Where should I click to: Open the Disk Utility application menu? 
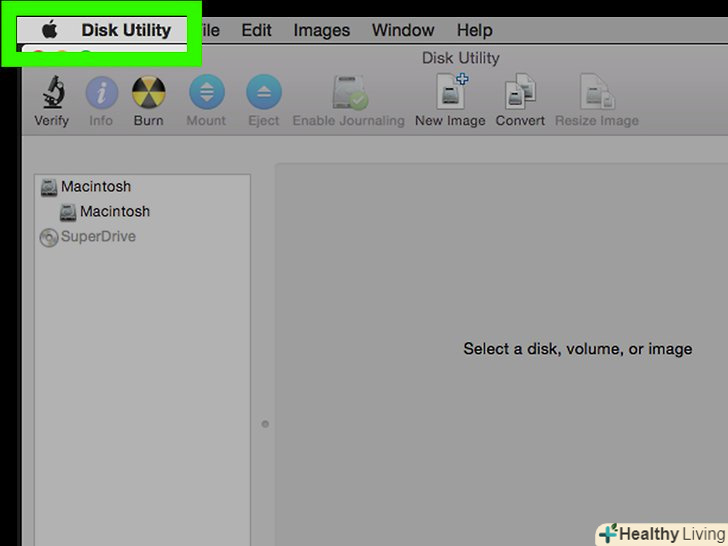coord(126,30)
